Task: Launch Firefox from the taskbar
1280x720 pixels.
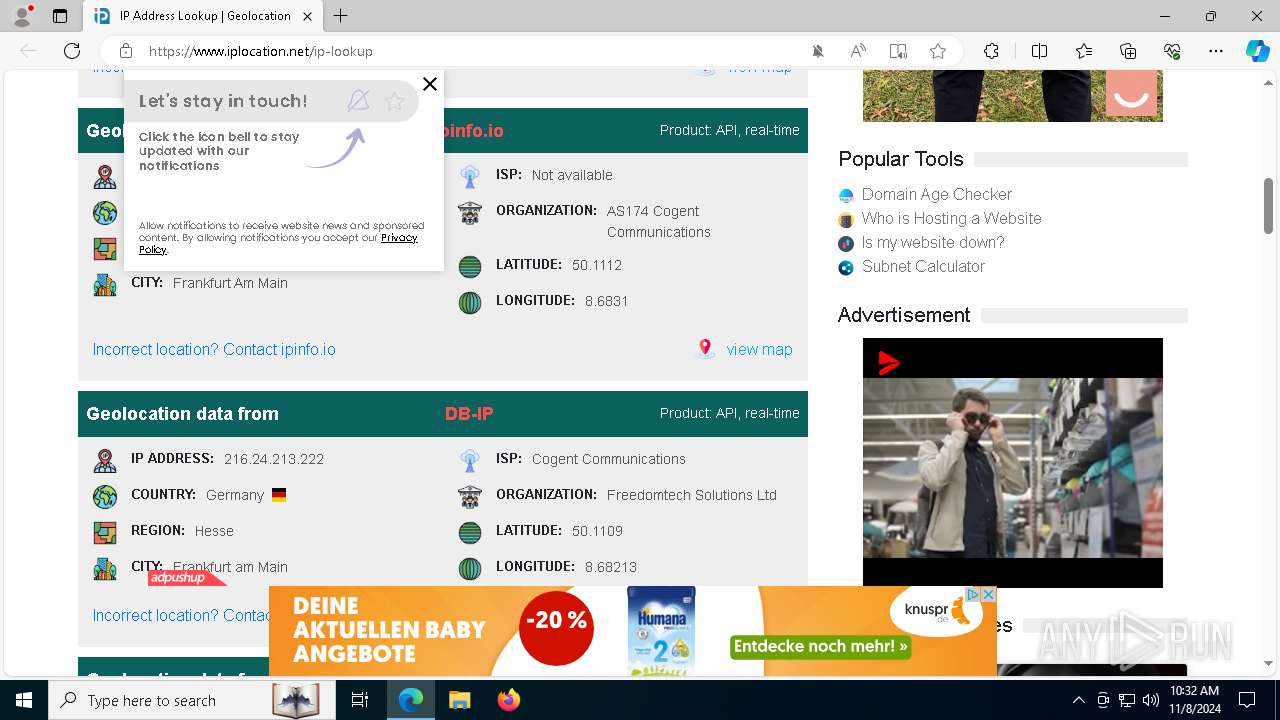Action: pyautogui.click(x=508, y=700)
